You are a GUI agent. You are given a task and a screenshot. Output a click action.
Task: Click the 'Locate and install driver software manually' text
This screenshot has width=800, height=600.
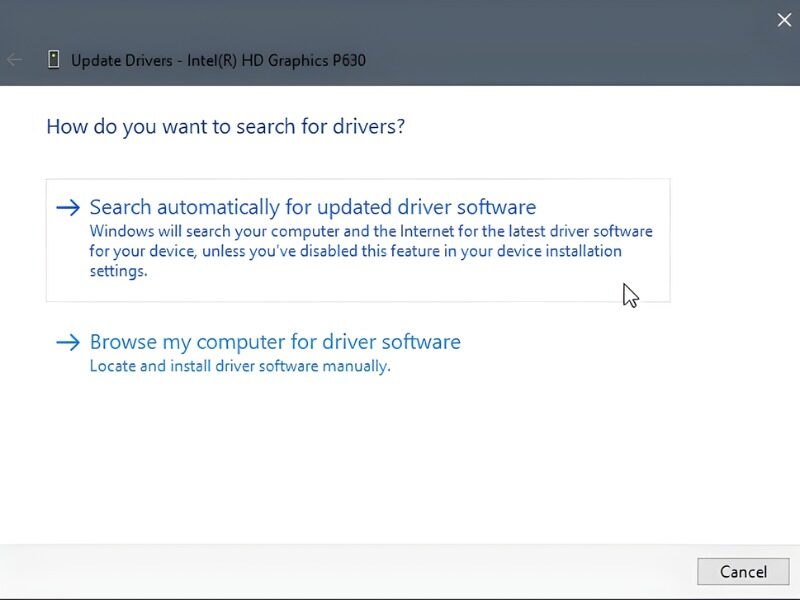click(239, 366)
